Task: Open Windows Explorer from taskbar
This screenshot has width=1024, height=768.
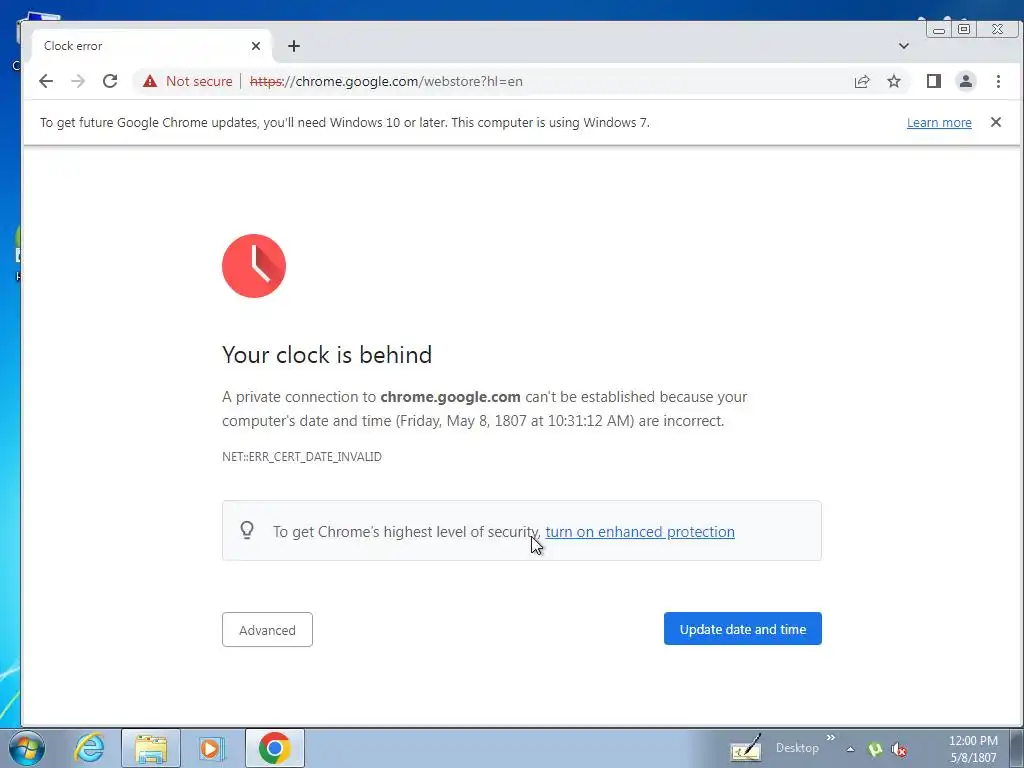Action: [151, 748]
